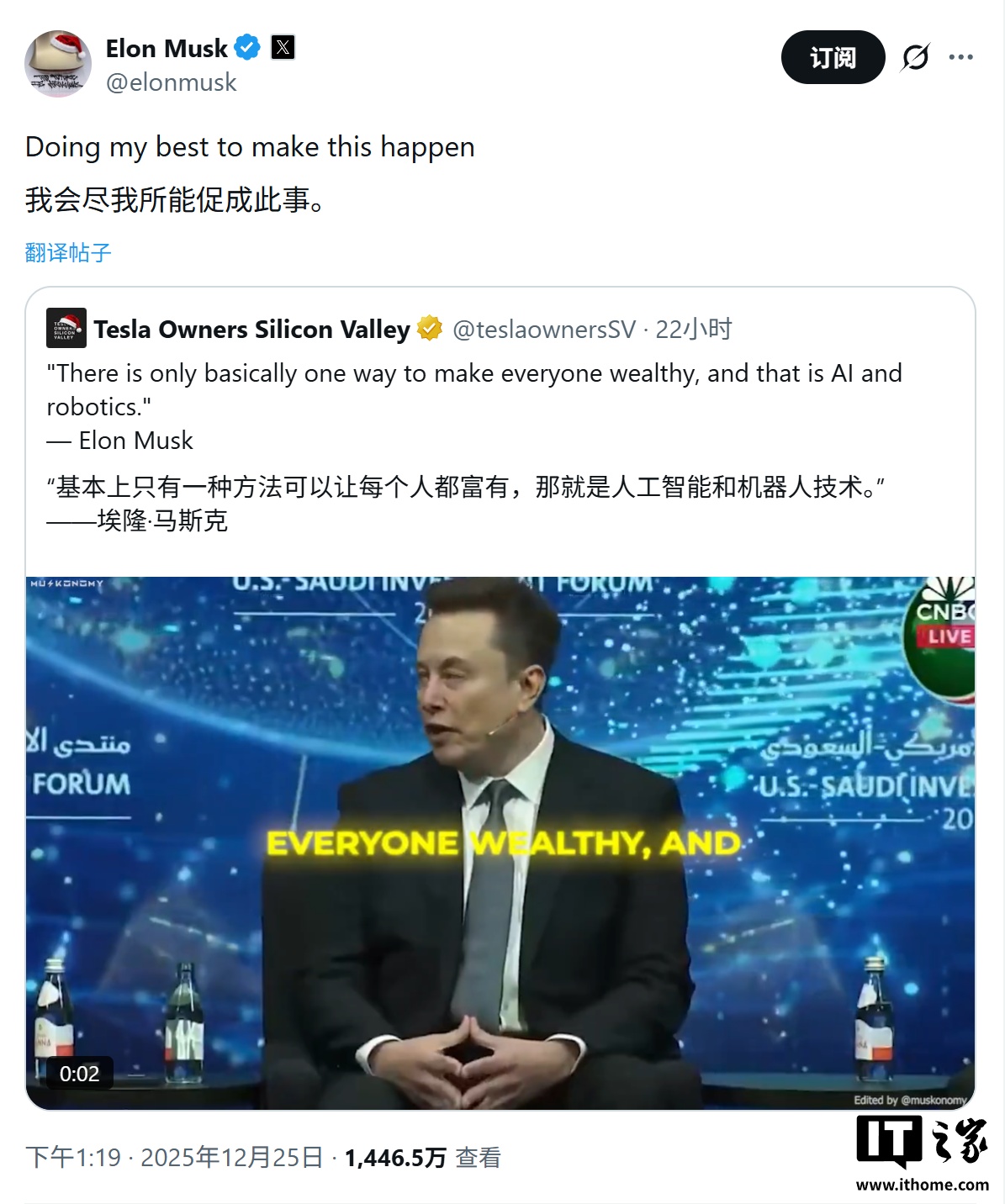Click the 翻译帖子 translate post link
Viewport: 1005px width, 1204px height.
click(x=68, y=252)
